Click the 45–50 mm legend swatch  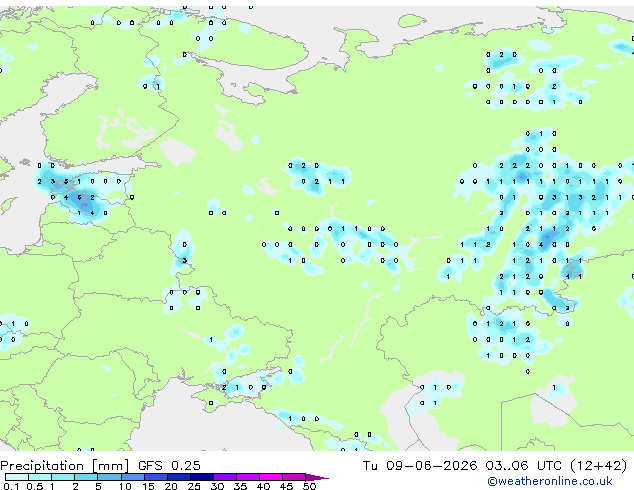point(294,477)
